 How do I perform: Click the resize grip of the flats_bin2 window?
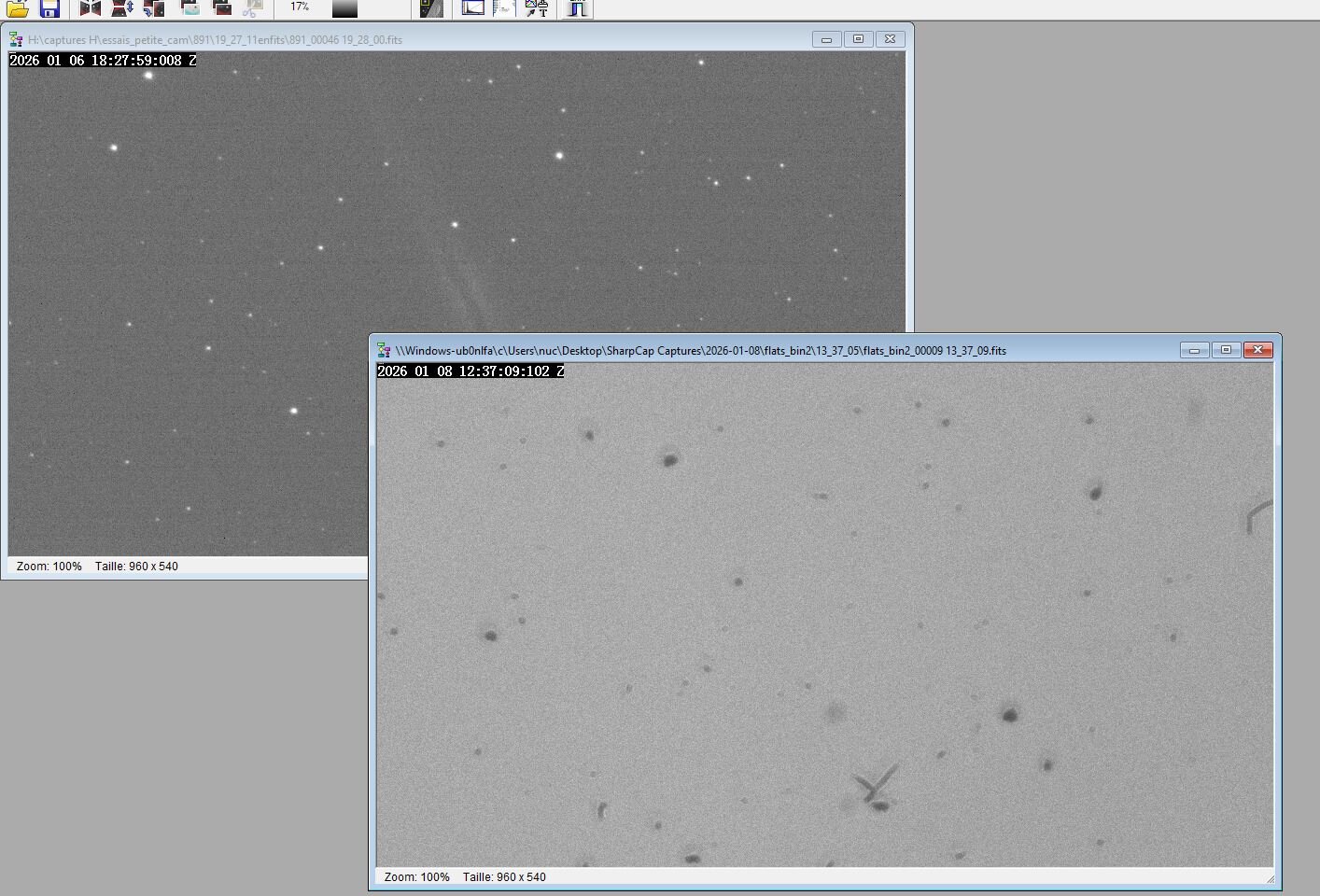(x=1270, y=878)
